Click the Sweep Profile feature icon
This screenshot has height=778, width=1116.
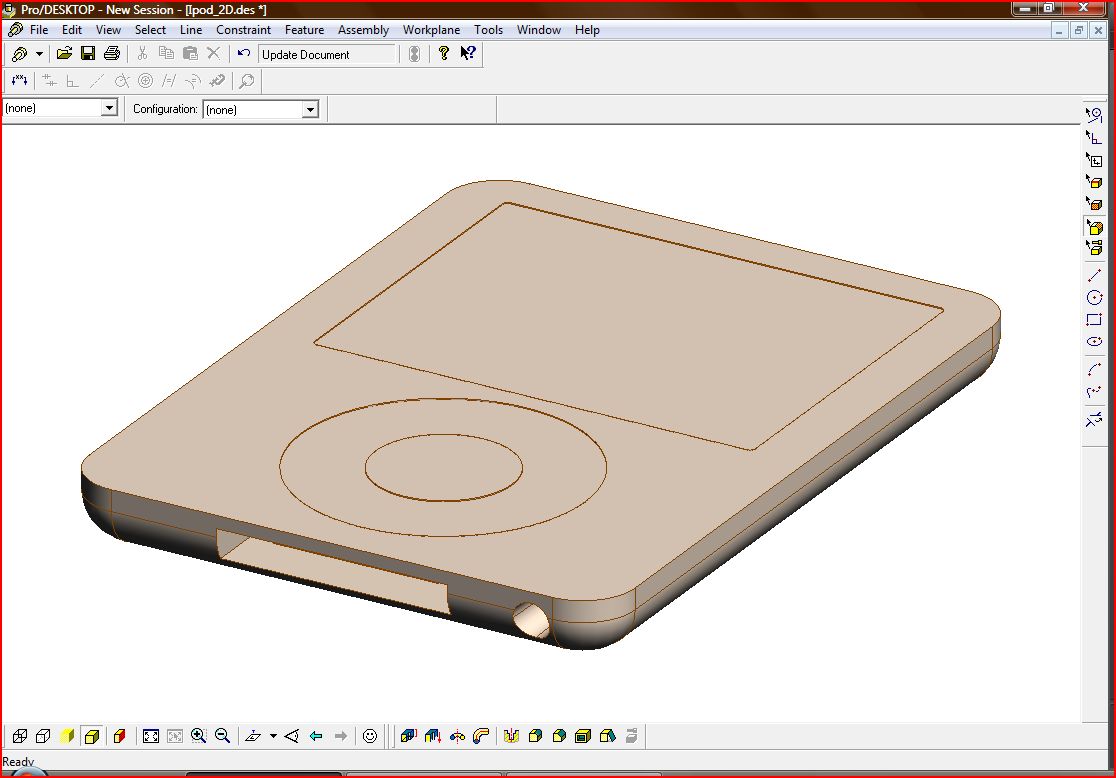pos(481,736)
